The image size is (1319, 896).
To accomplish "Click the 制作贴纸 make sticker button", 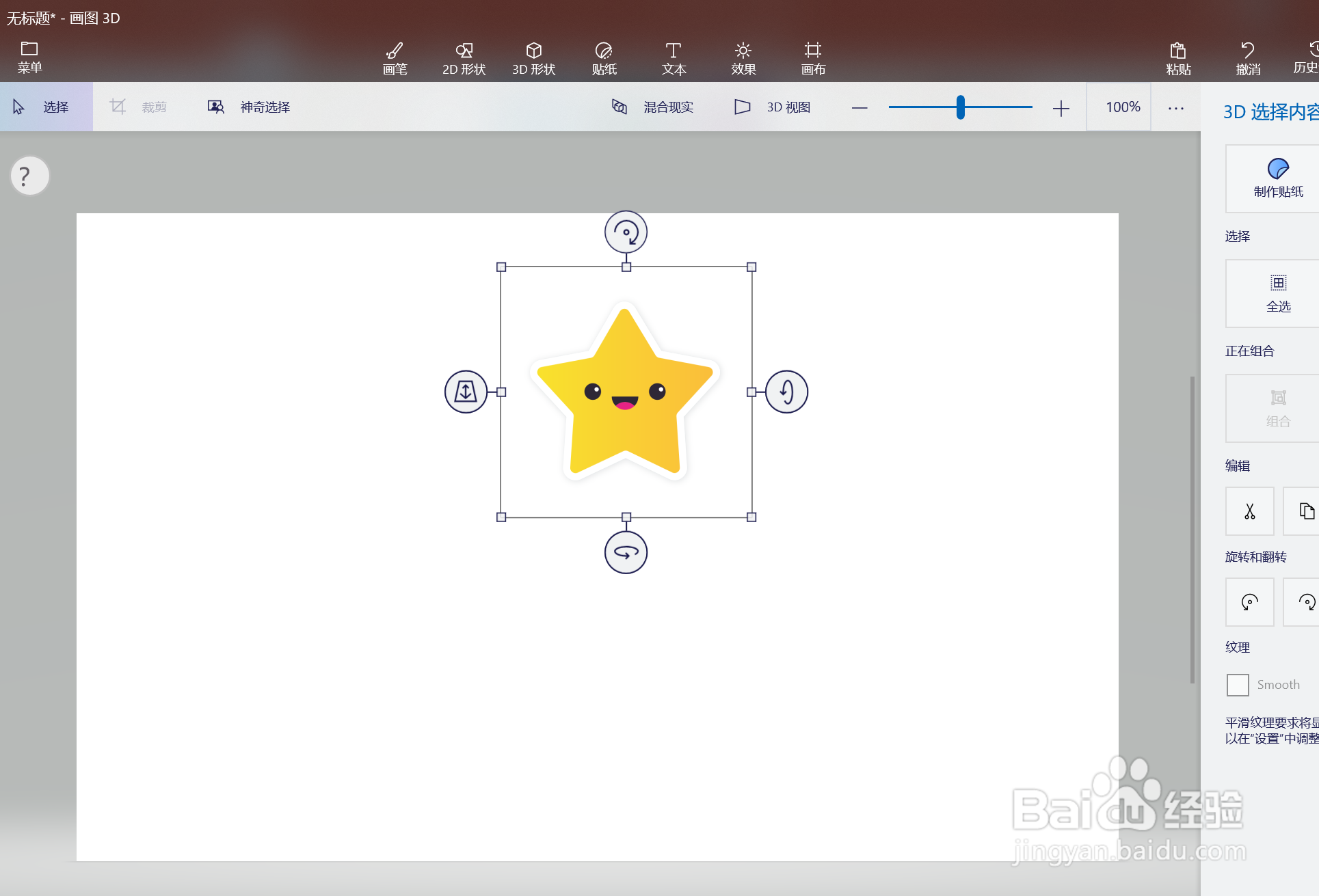I will point(1277,178).
